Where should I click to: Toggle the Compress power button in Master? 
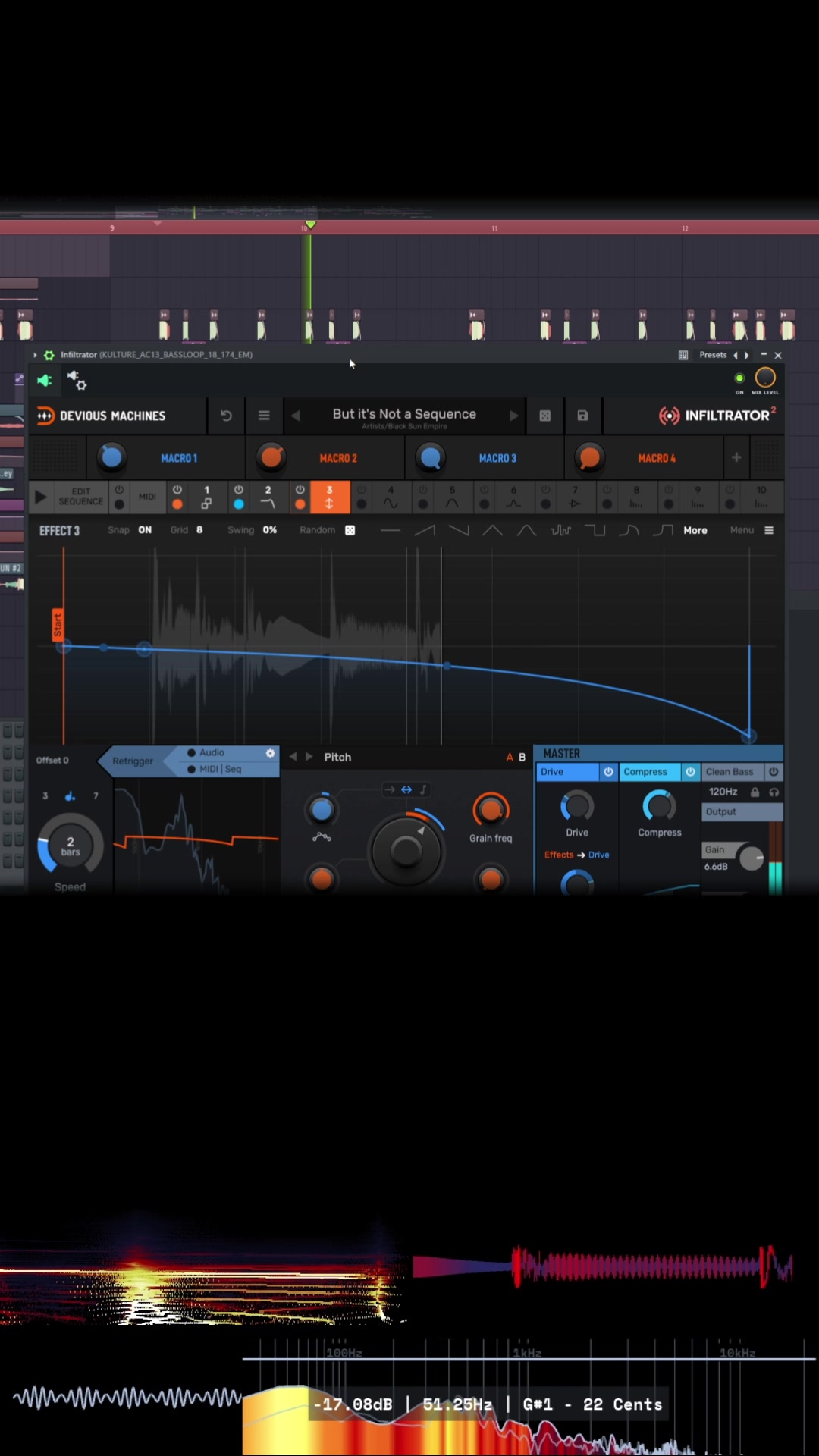(690, 772)
